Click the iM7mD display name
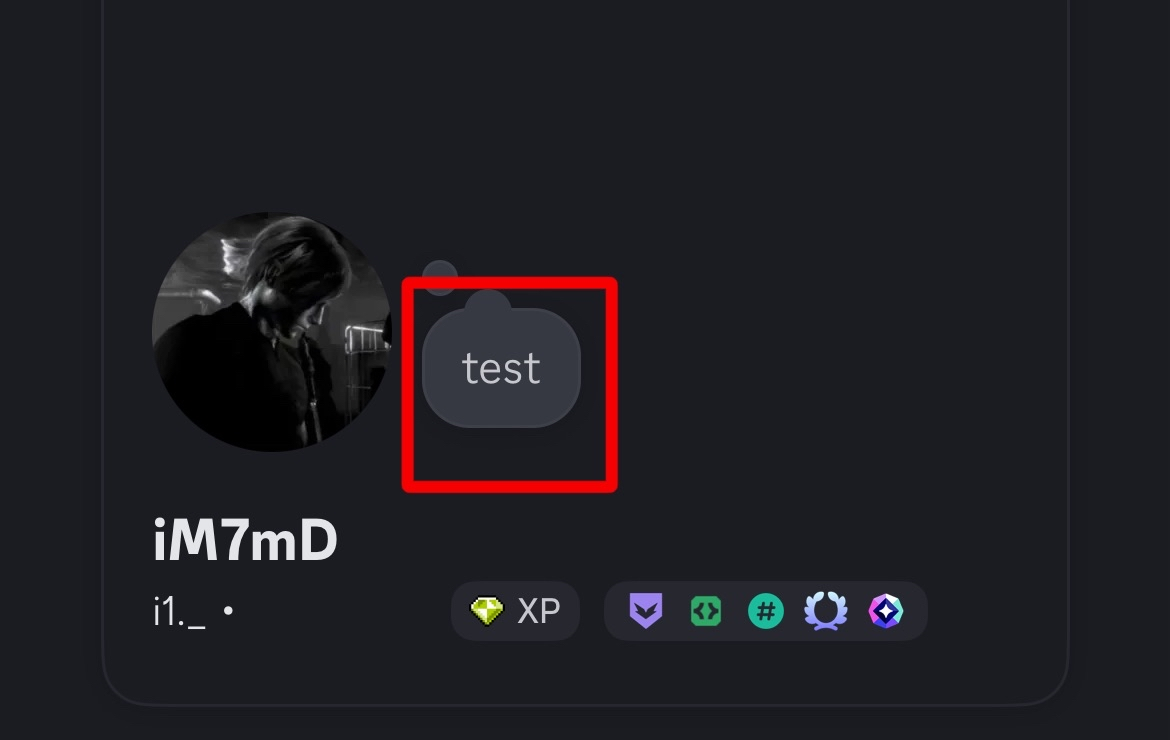The width and height of the screenshot is (1170, 740). [245, 540]
